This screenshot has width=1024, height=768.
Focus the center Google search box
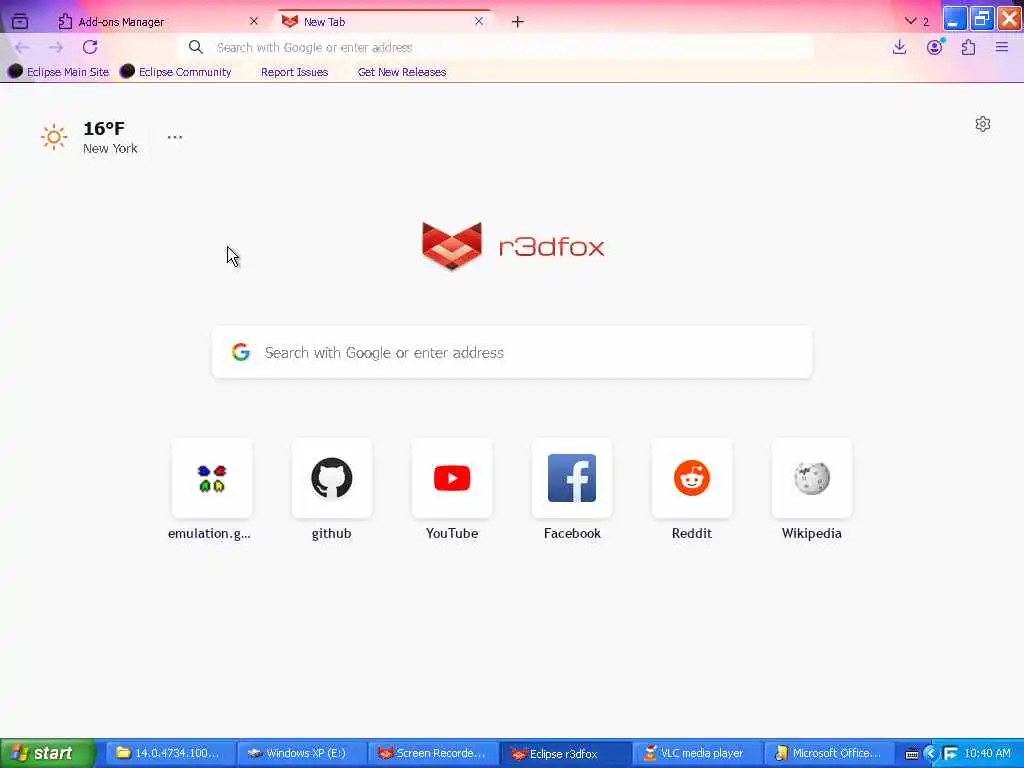click(x=512, y=353)
